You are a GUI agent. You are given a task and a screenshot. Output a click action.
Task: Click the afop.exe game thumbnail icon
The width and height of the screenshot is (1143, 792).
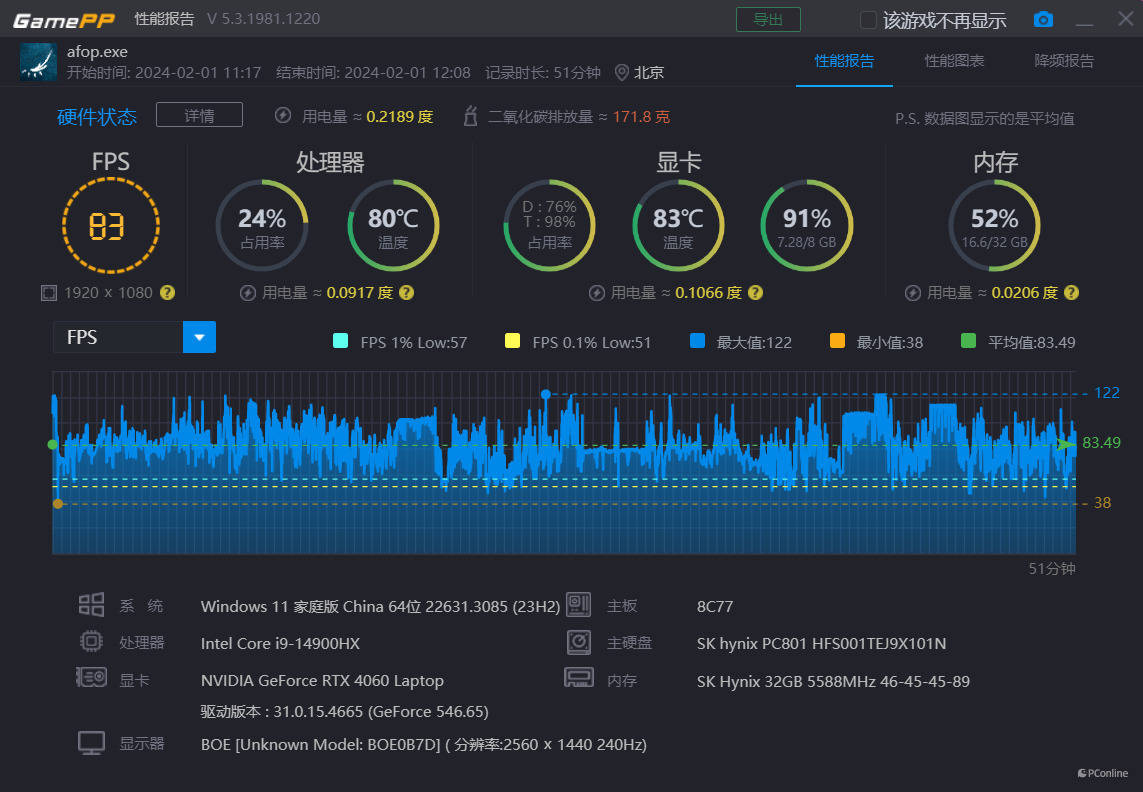[x=38, y=62]
